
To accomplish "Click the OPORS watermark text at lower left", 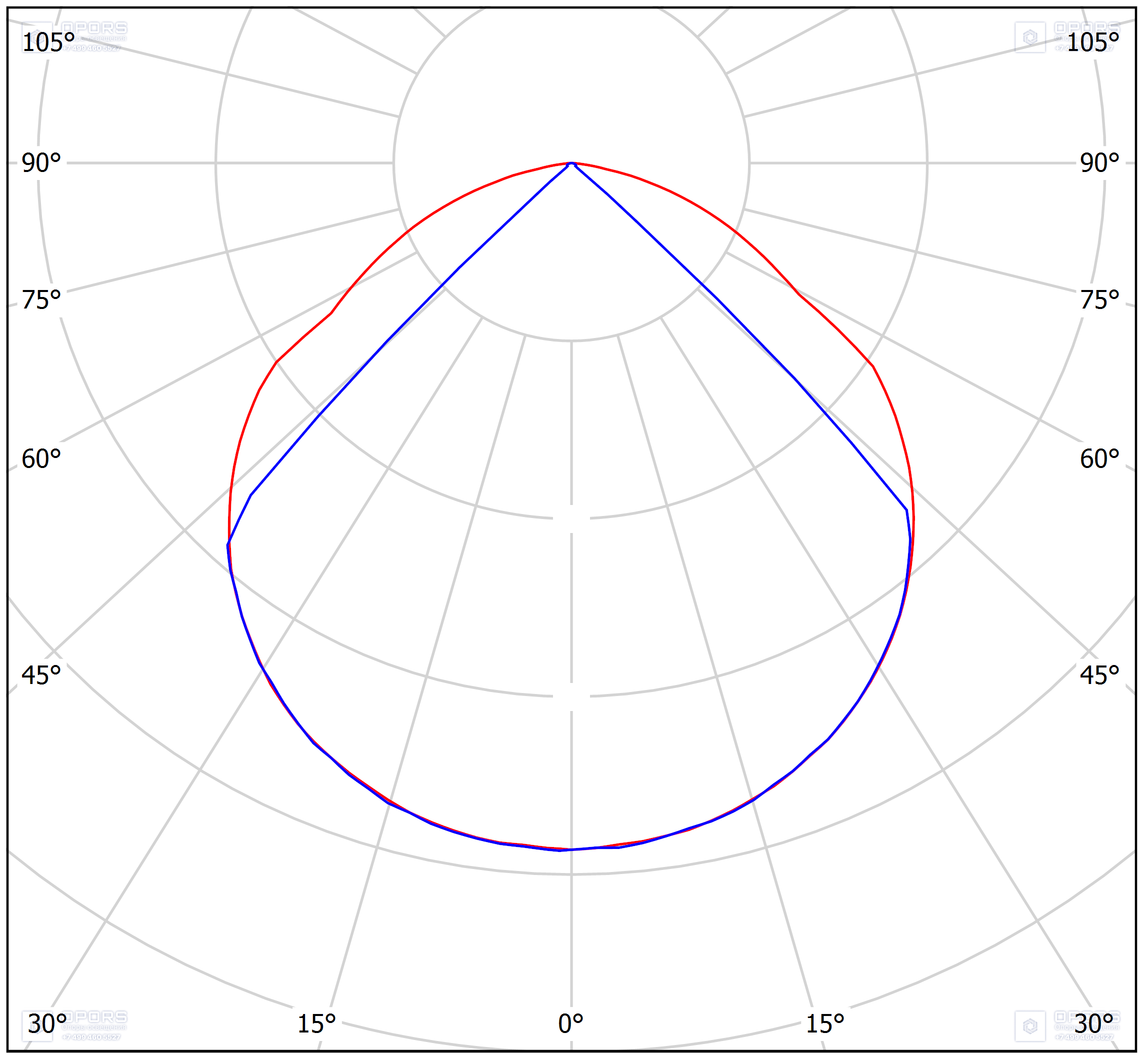I will click(x=94, y=1017).
